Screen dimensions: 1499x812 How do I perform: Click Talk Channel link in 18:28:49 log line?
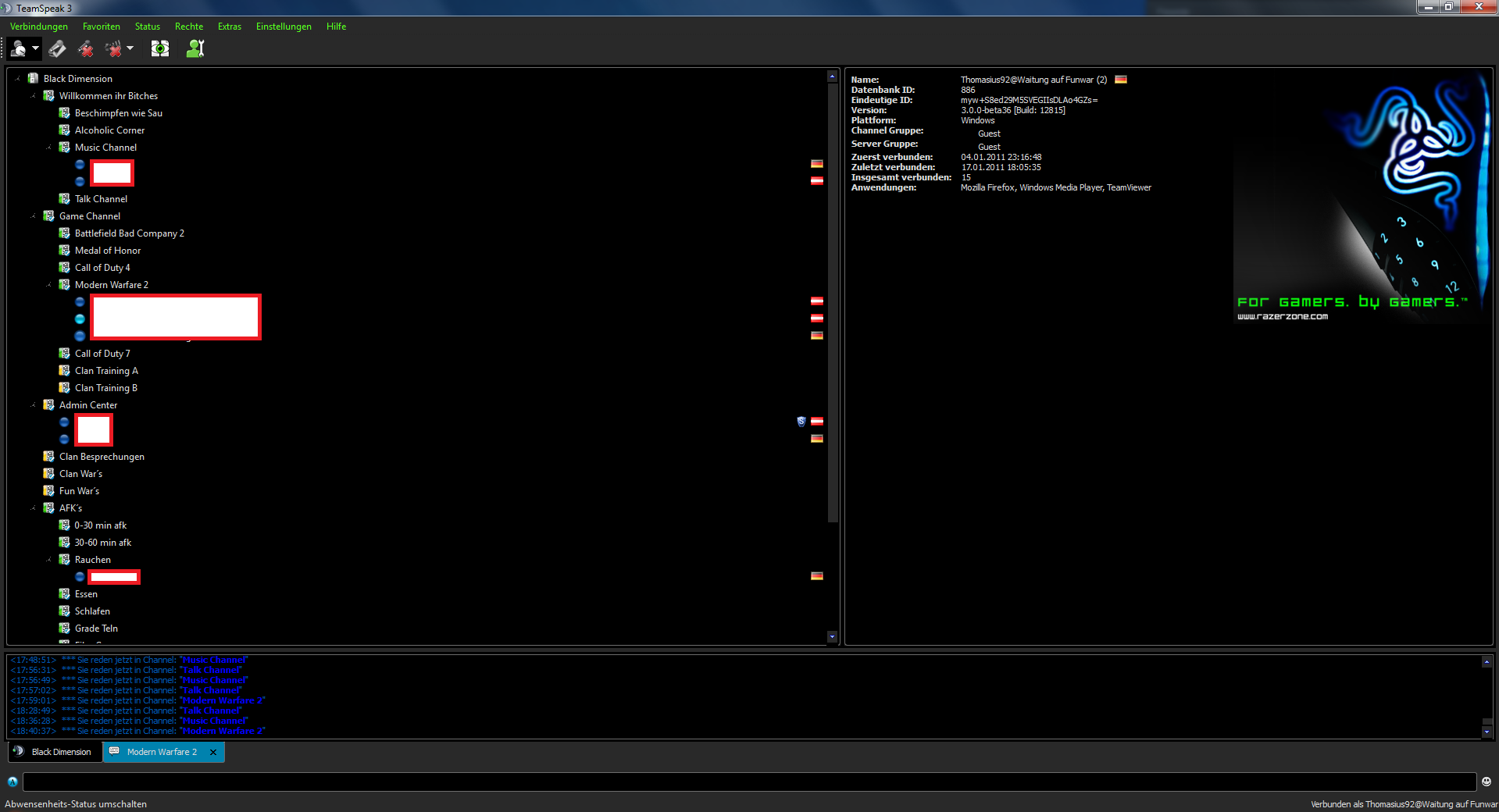coord(211,710)
